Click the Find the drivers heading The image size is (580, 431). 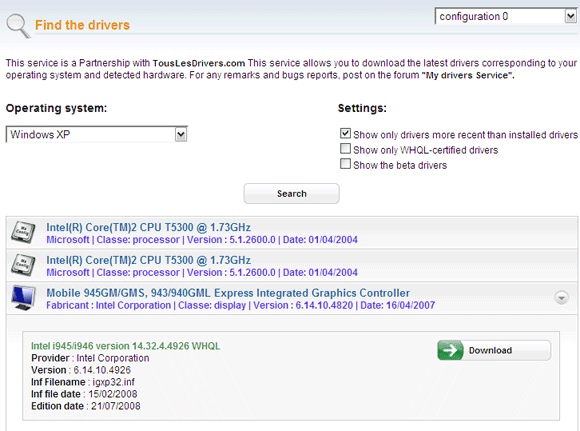click(x=82, y=25)
